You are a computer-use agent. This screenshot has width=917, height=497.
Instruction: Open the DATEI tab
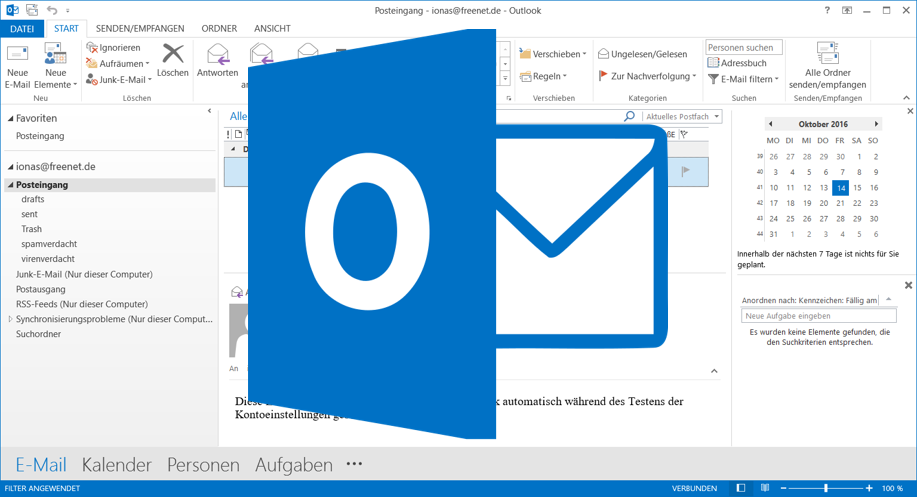22,29
